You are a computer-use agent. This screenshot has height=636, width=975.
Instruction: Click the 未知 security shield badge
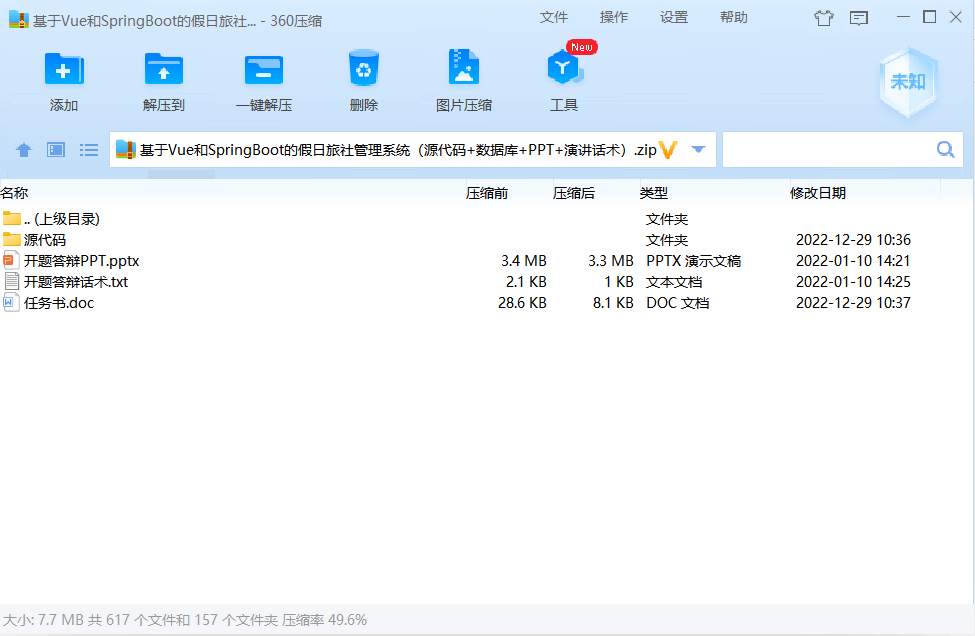pos(908,82)
